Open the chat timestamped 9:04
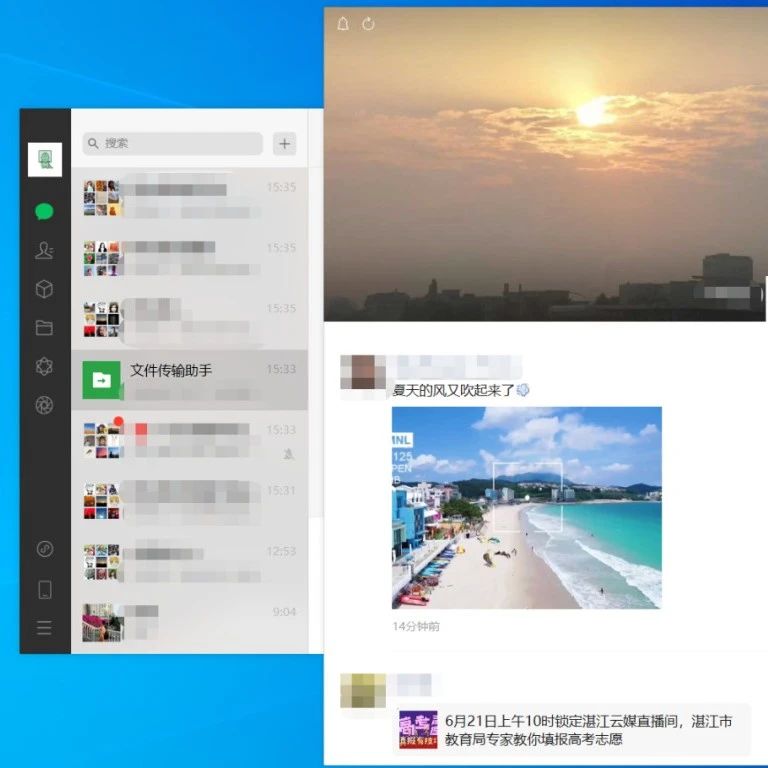The width and height of the screenshot is (768, 768). [190, 623]
